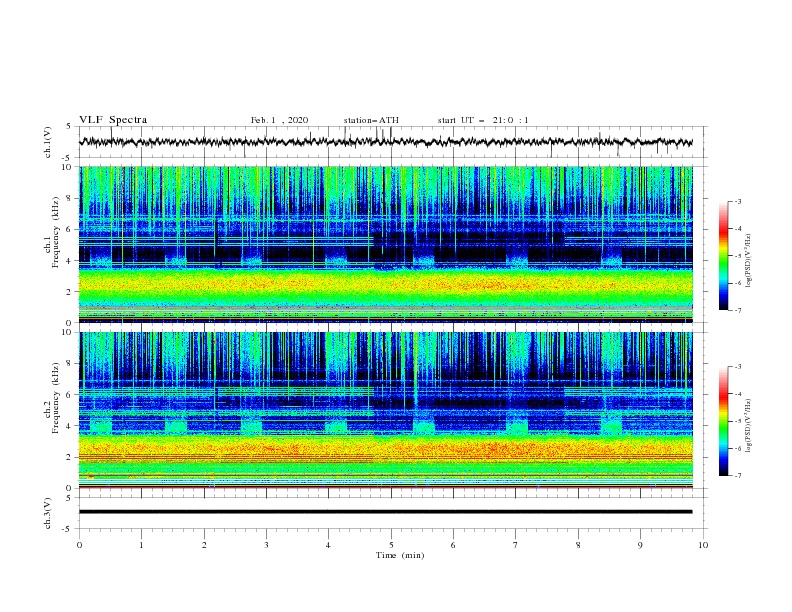This screenshot has height=612, width=792.
Task: Click the 'start UT = 21:0 :1' label
Action: coord(483,120)
